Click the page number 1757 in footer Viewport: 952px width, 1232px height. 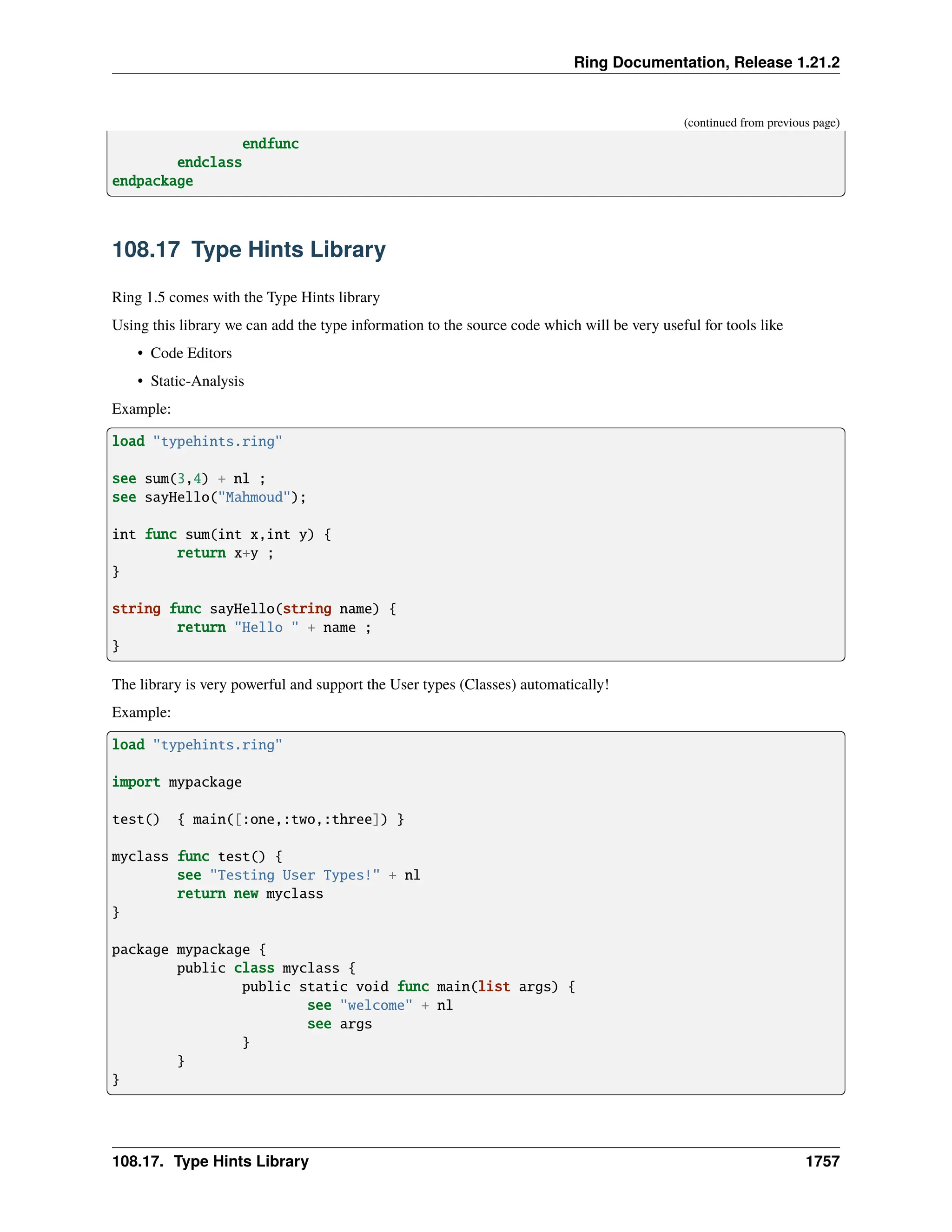click(822, 1161)
